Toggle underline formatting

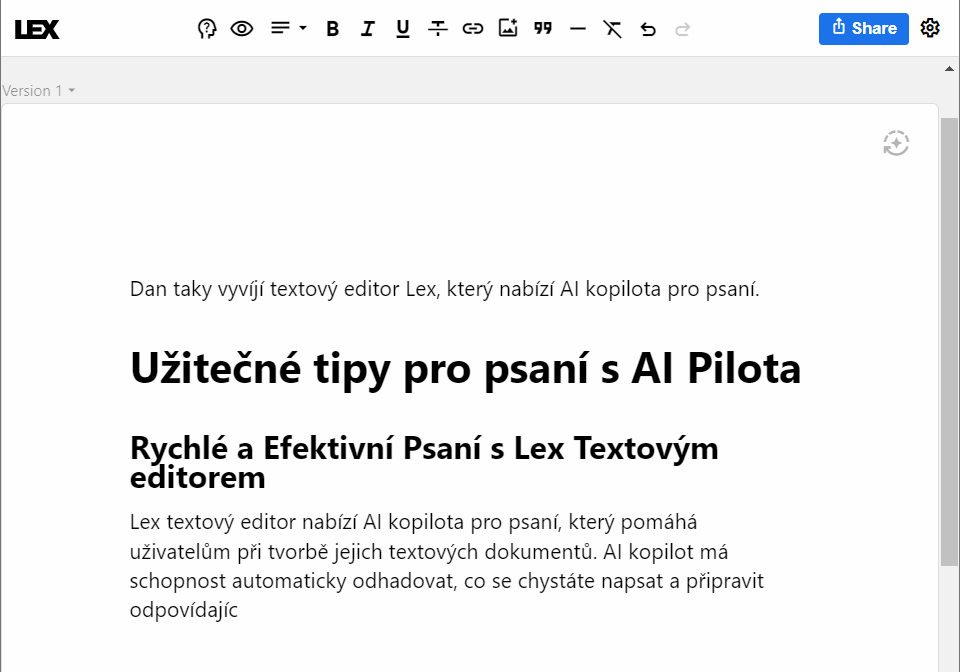pyautogui.click(x=402, y=28)
